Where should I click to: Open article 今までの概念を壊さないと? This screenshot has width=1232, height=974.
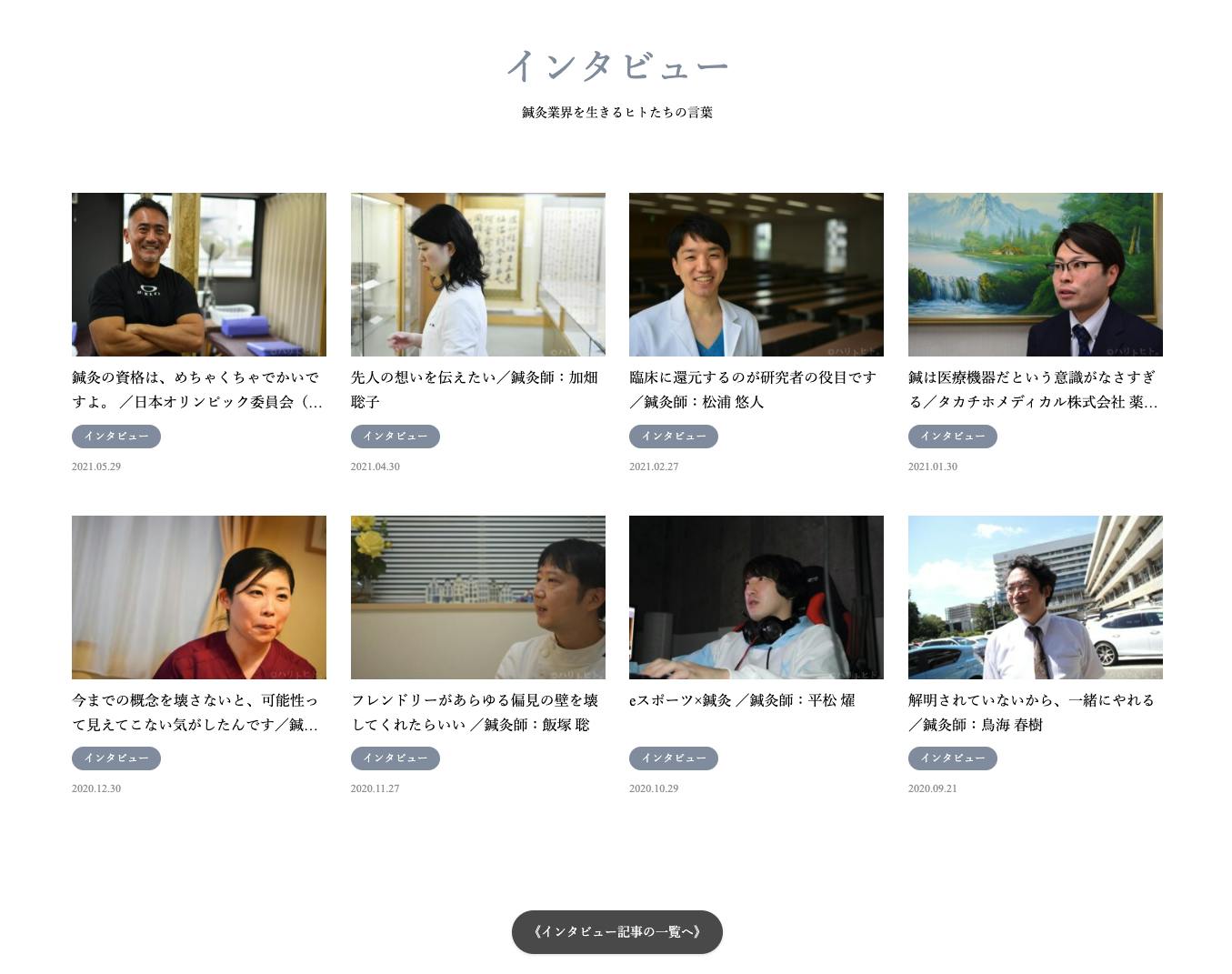point(195,712)
